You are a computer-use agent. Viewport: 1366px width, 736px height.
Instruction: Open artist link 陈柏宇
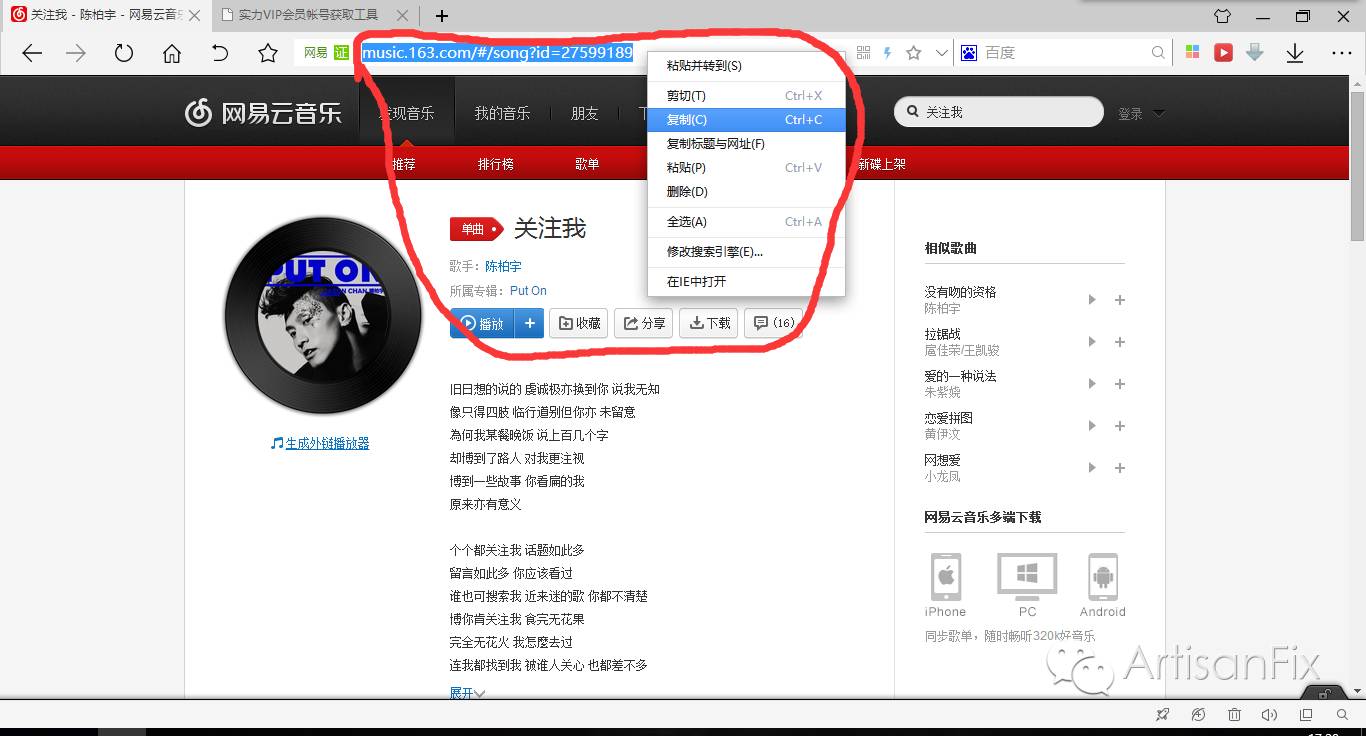pos(503,266)
